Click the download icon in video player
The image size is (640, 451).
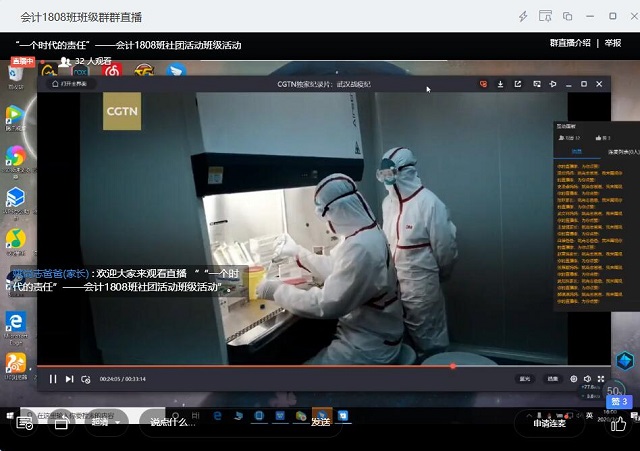(500, 84)
